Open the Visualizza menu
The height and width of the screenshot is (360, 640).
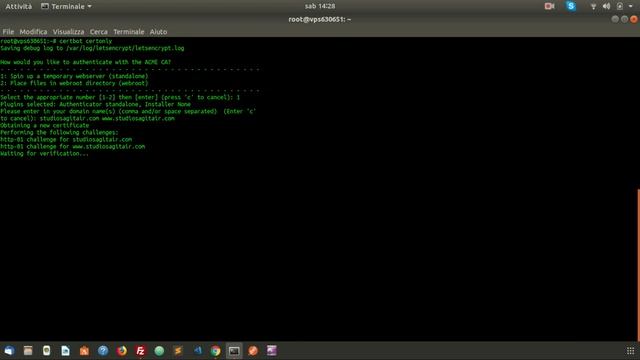pos(69,32)
